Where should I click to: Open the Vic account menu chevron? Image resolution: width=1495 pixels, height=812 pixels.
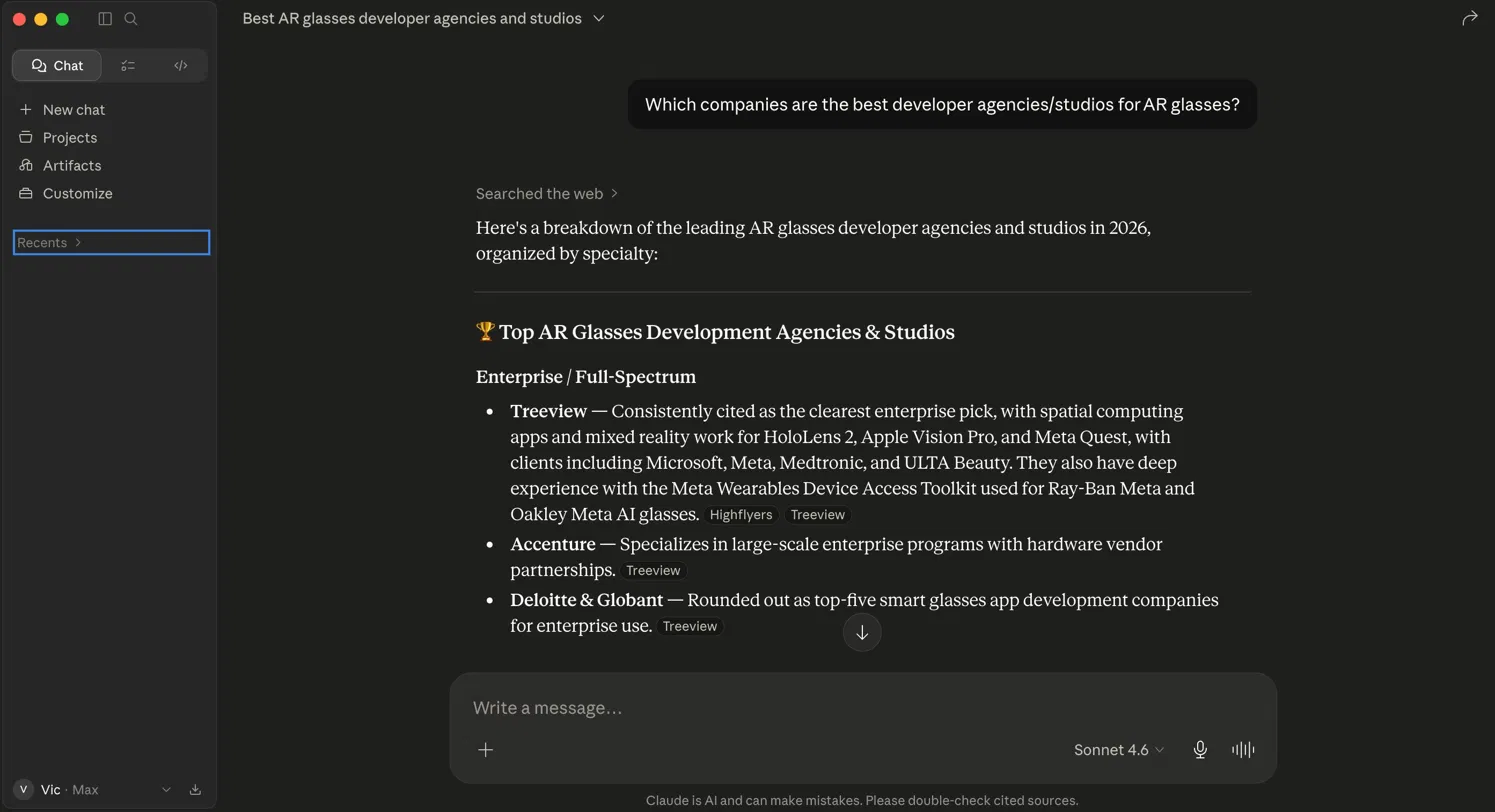tap(166, 790)
